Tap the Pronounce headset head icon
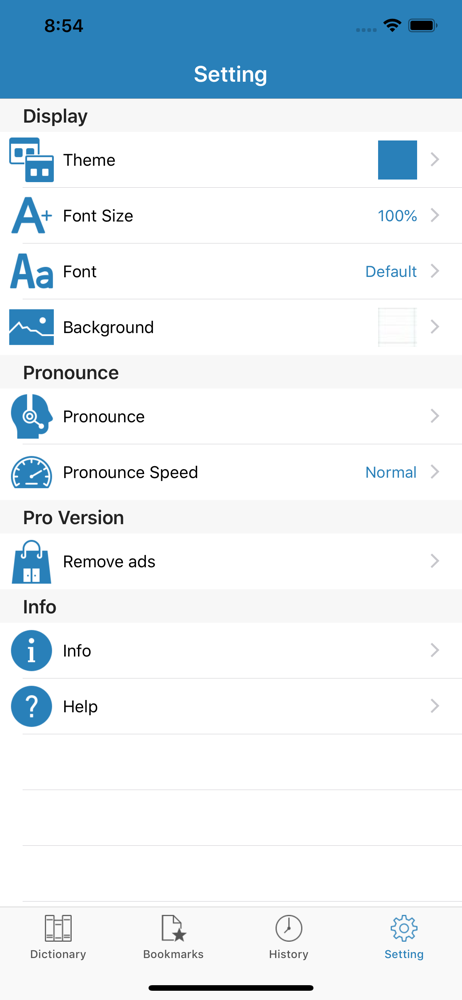The height and width of the screenshot is (1000, 462). coord(31,416)
